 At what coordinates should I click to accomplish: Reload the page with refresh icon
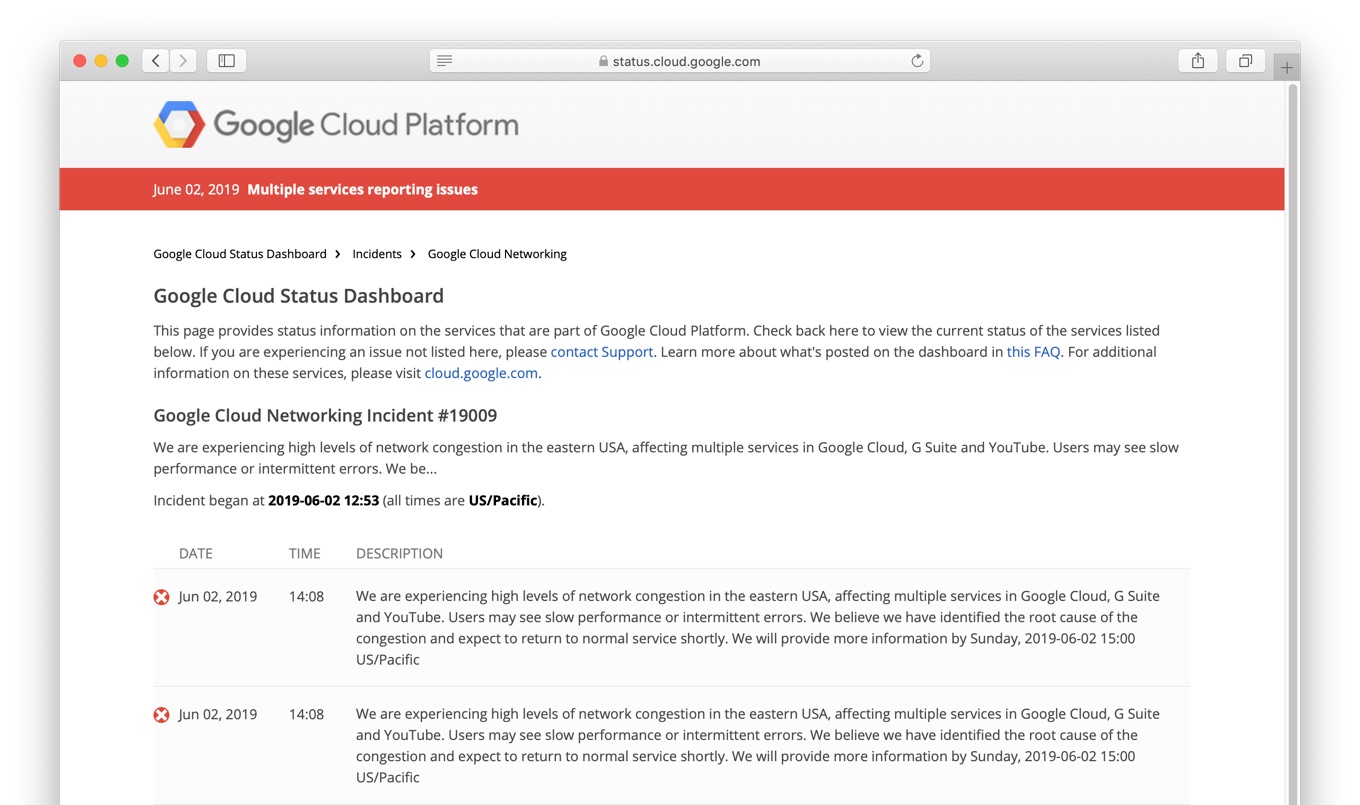[x=917, y=61]
